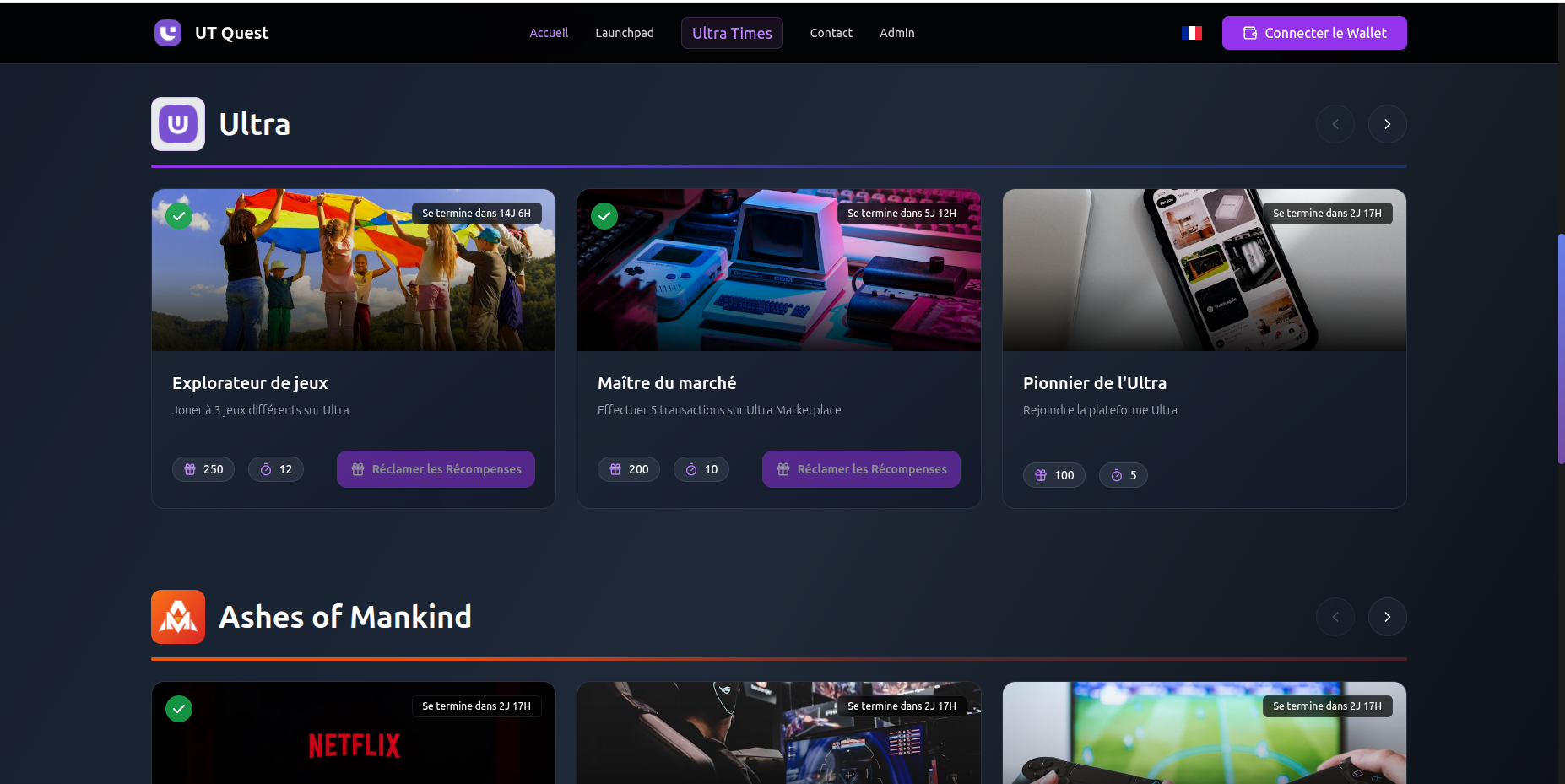Show next quests in Ultra section
The height and width of the screenshot is (784, 1565).
coord(1387,124)
